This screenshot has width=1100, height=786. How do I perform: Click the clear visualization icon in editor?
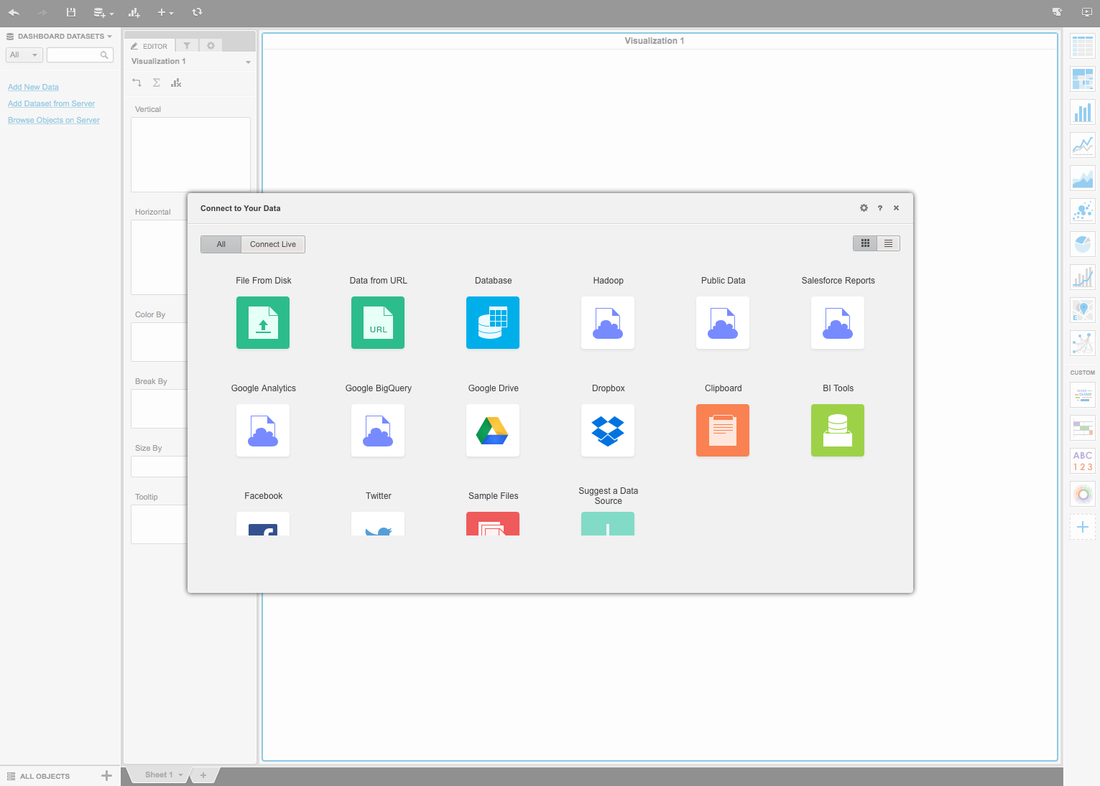pos(176,83)
